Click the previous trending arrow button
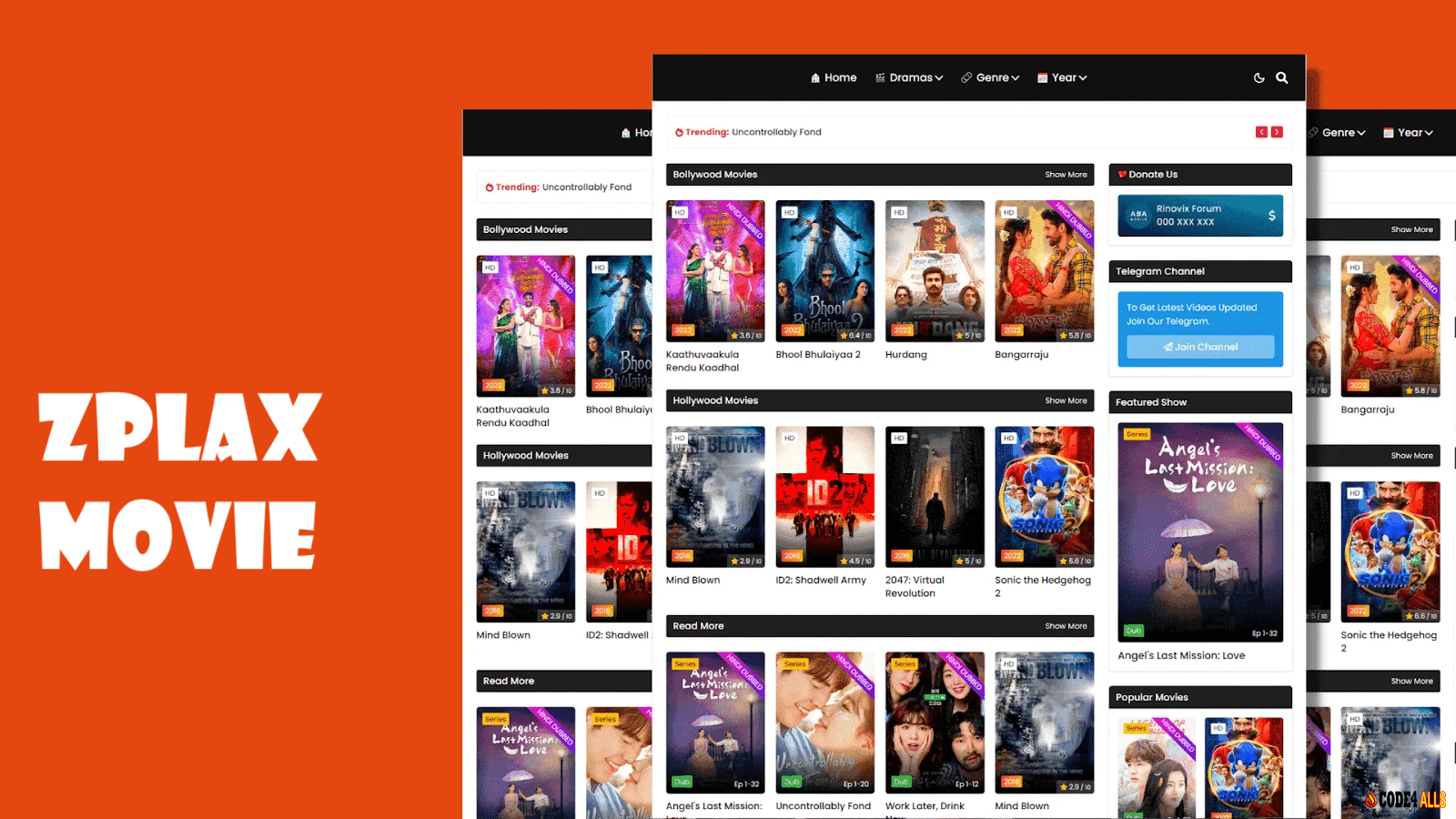Image resolution: width=1456 pixels, height=819 pixels. [x=1261, y=132]
